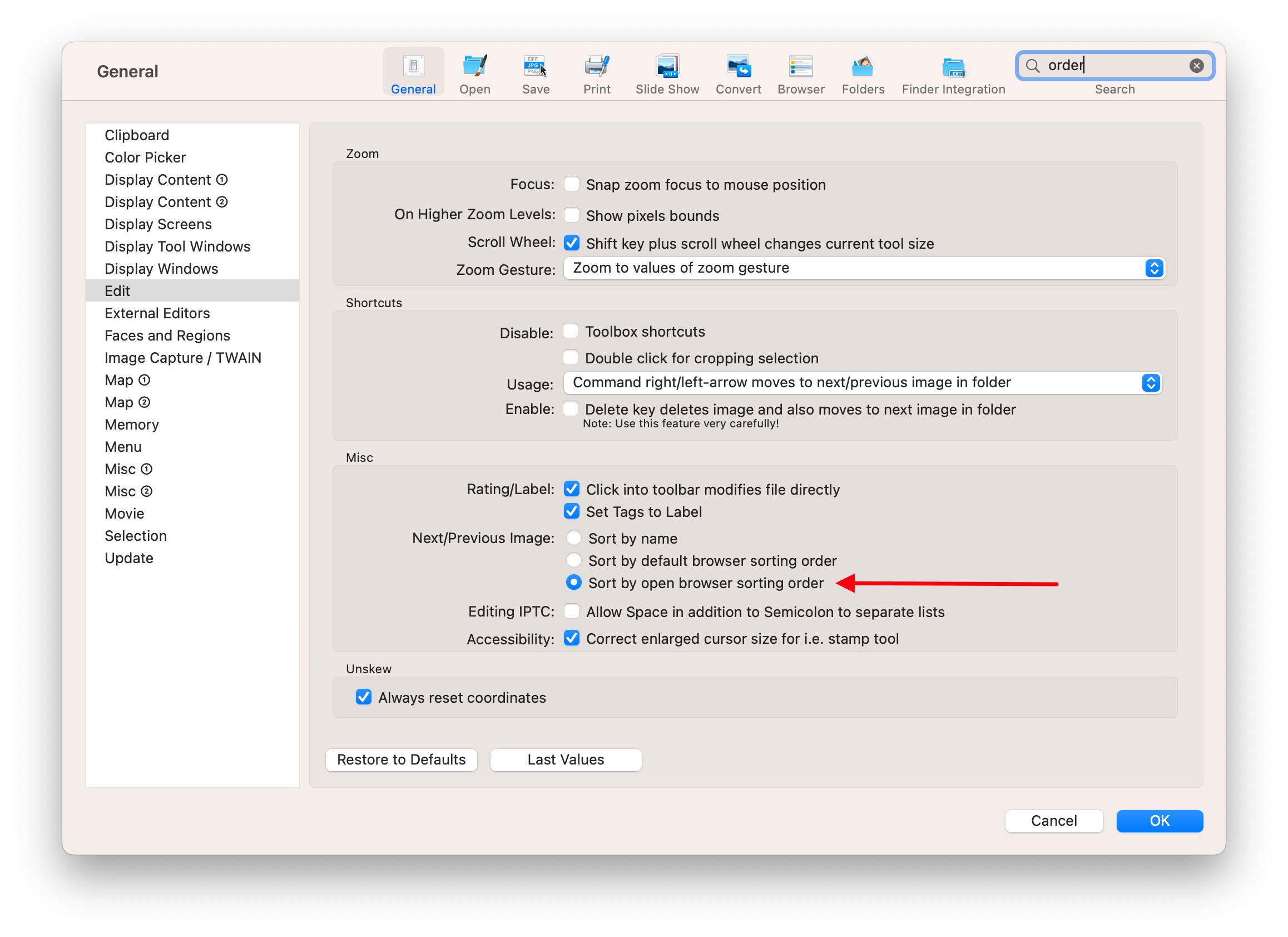Select Display Content 1 in sidebar

[192, 180]
